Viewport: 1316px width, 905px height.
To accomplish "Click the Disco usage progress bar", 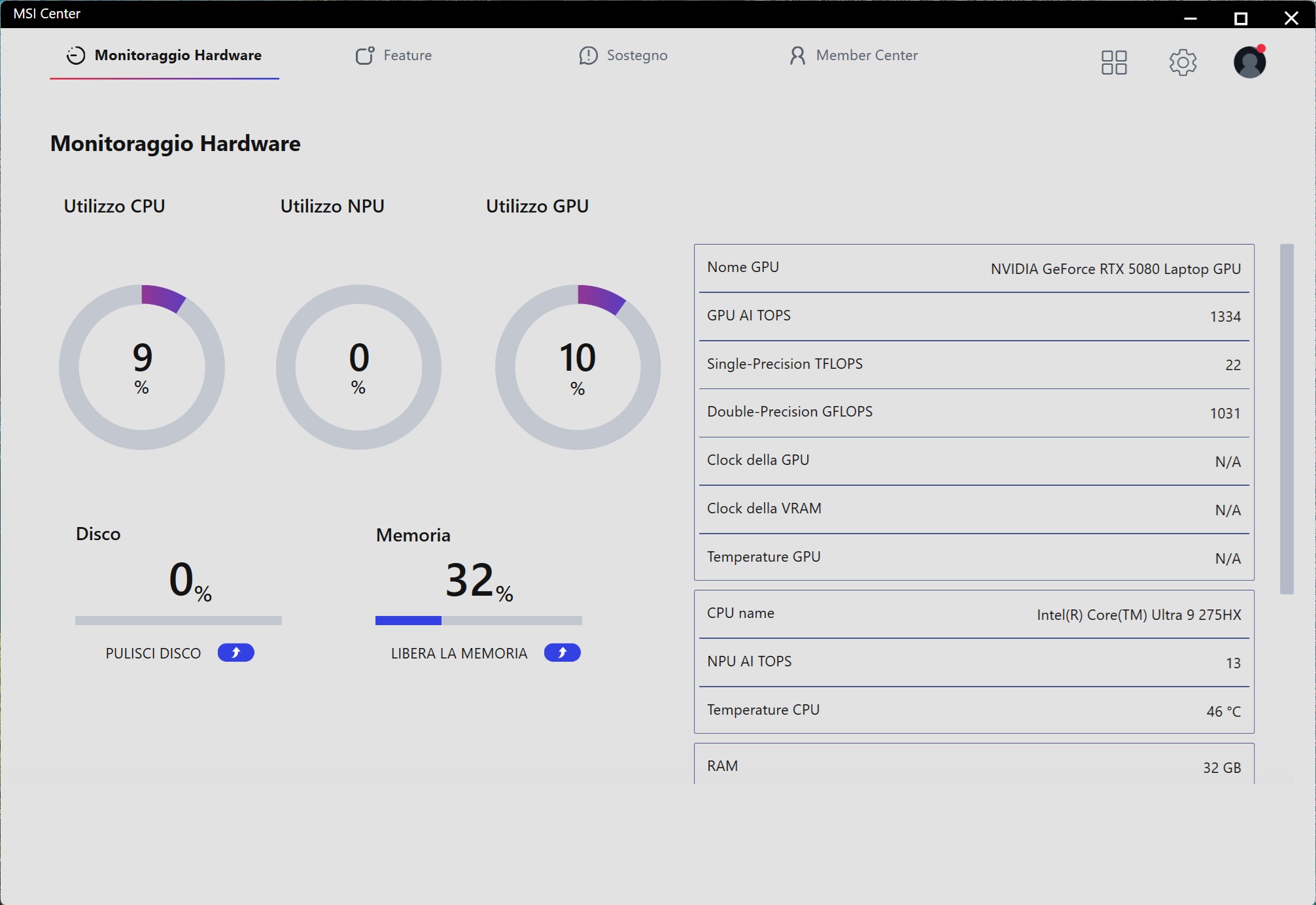I will (178, 620).
